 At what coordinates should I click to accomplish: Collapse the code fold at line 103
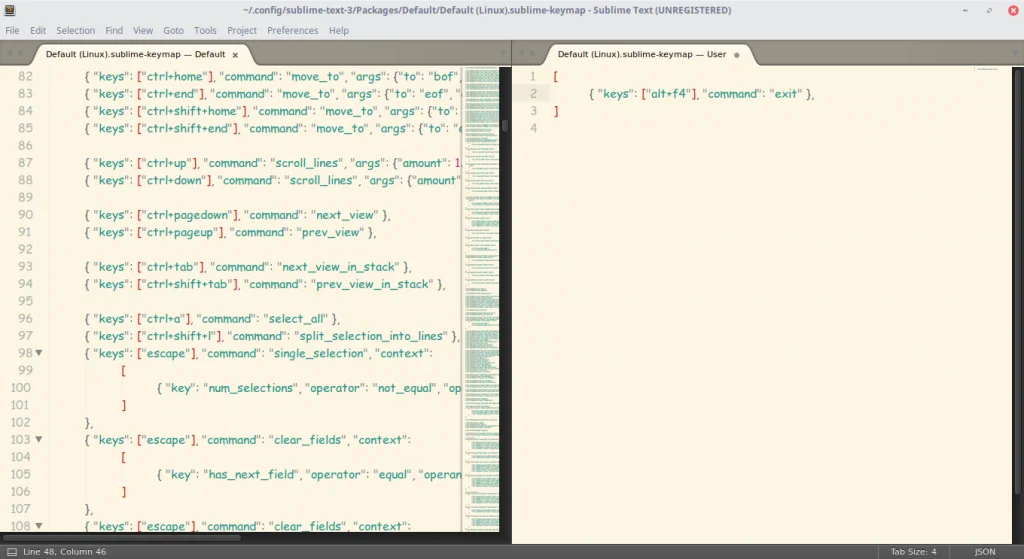point(39,440)
